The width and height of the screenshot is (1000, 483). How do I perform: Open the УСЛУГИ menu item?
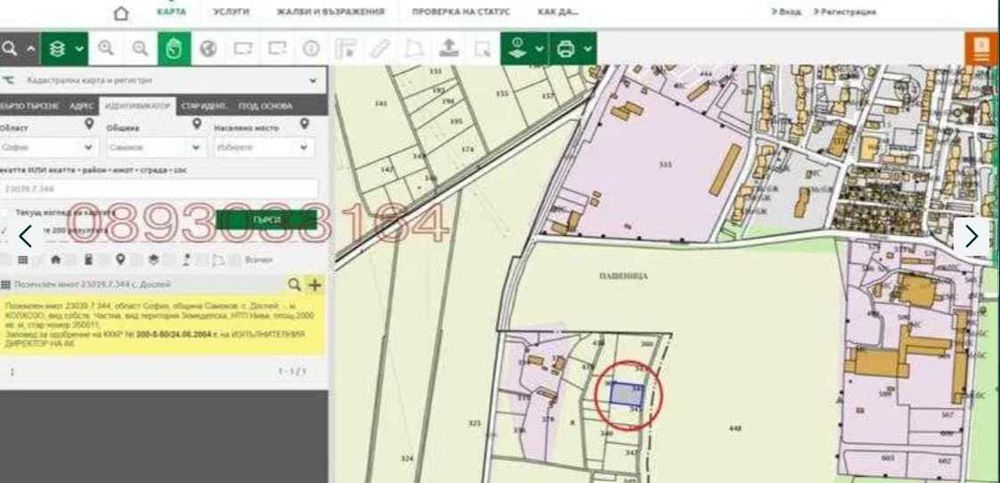tap(231, 11)
